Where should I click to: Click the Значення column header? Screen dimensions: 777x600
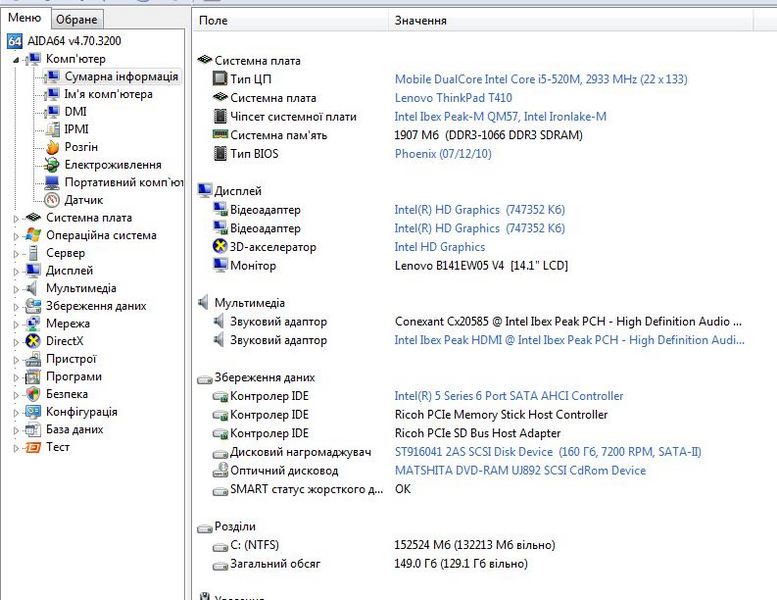point(420,20)
